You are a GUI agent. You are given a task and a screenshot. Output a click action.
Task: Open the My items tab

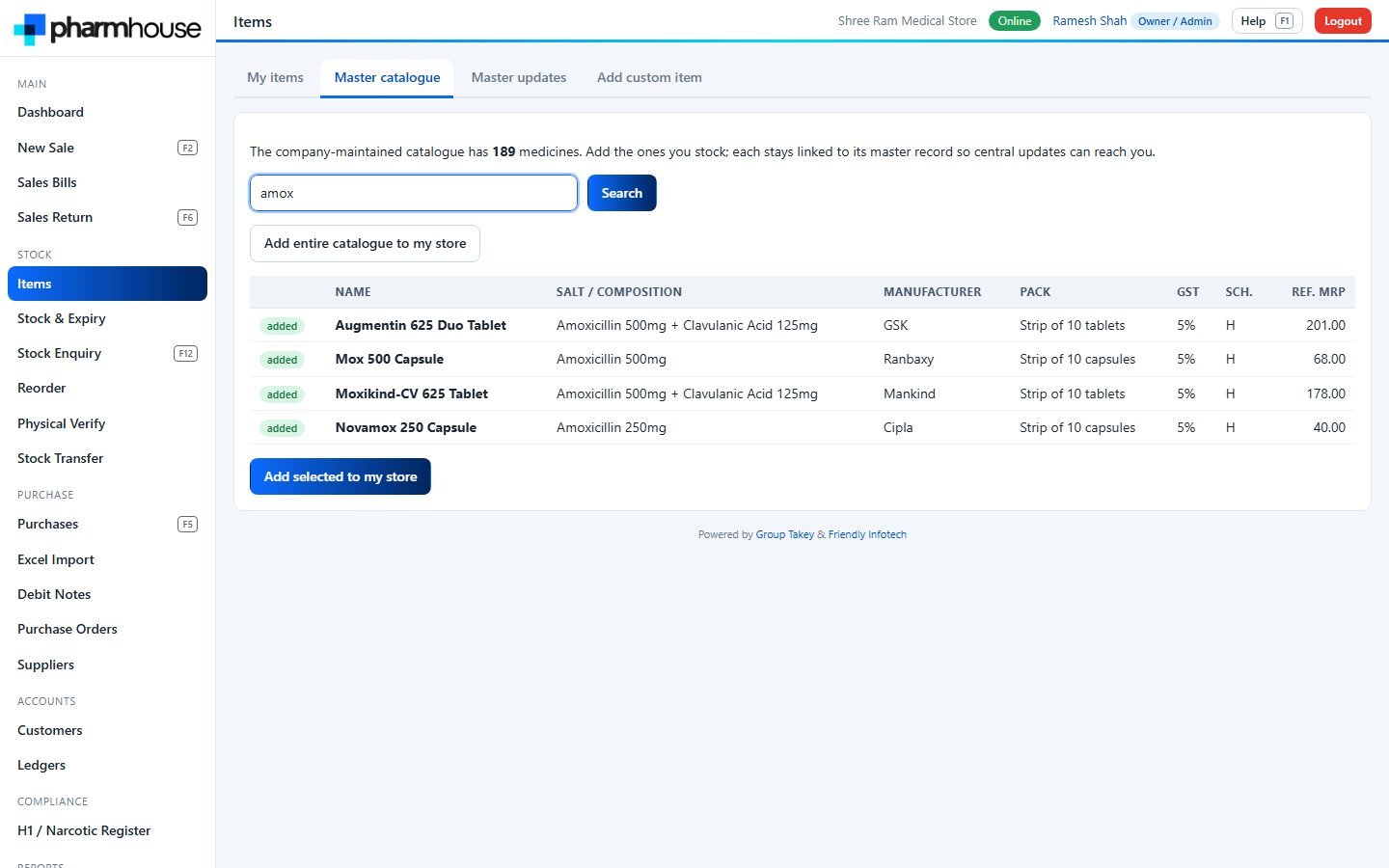[275, 77]
